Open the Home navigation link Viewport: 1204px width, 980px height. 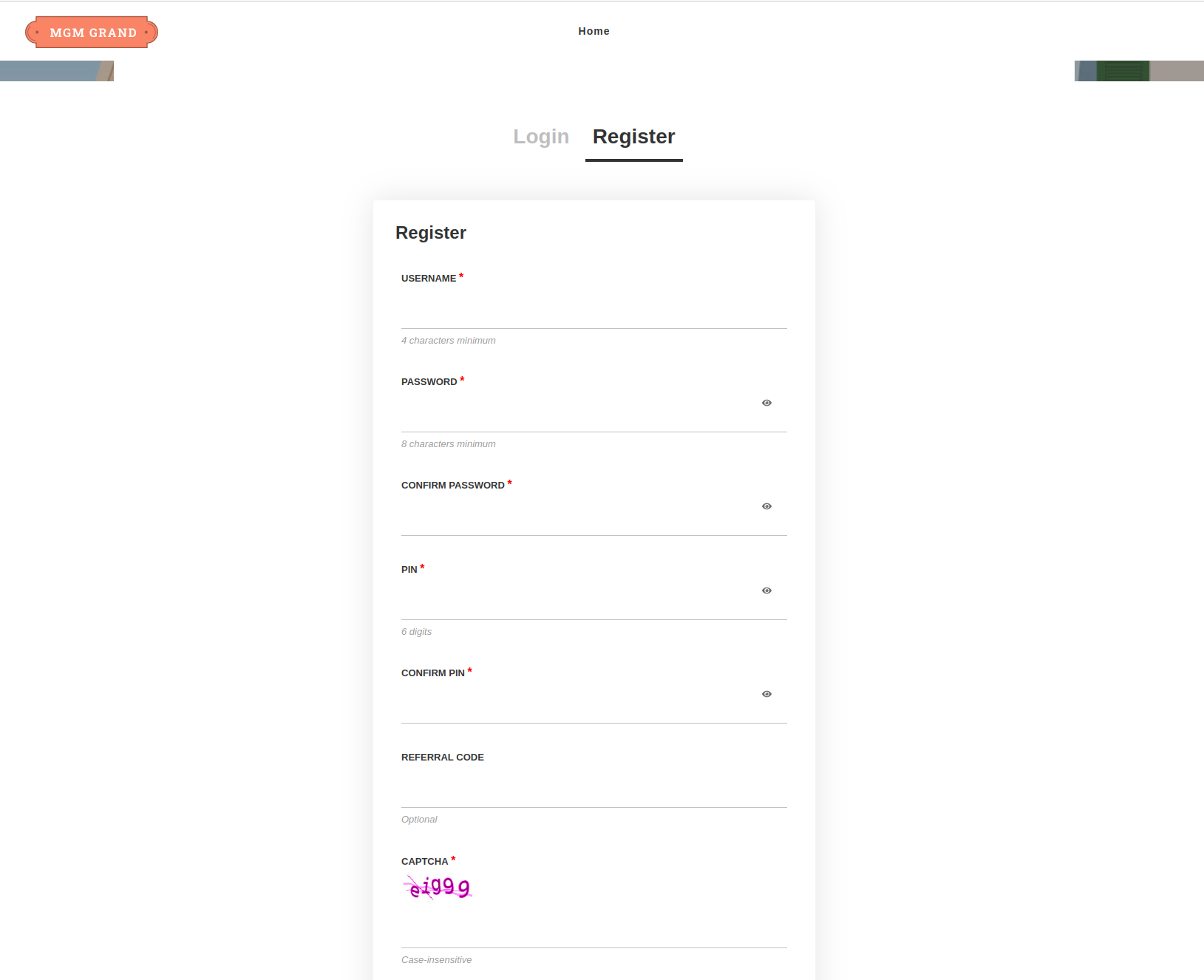coord(594,31)
